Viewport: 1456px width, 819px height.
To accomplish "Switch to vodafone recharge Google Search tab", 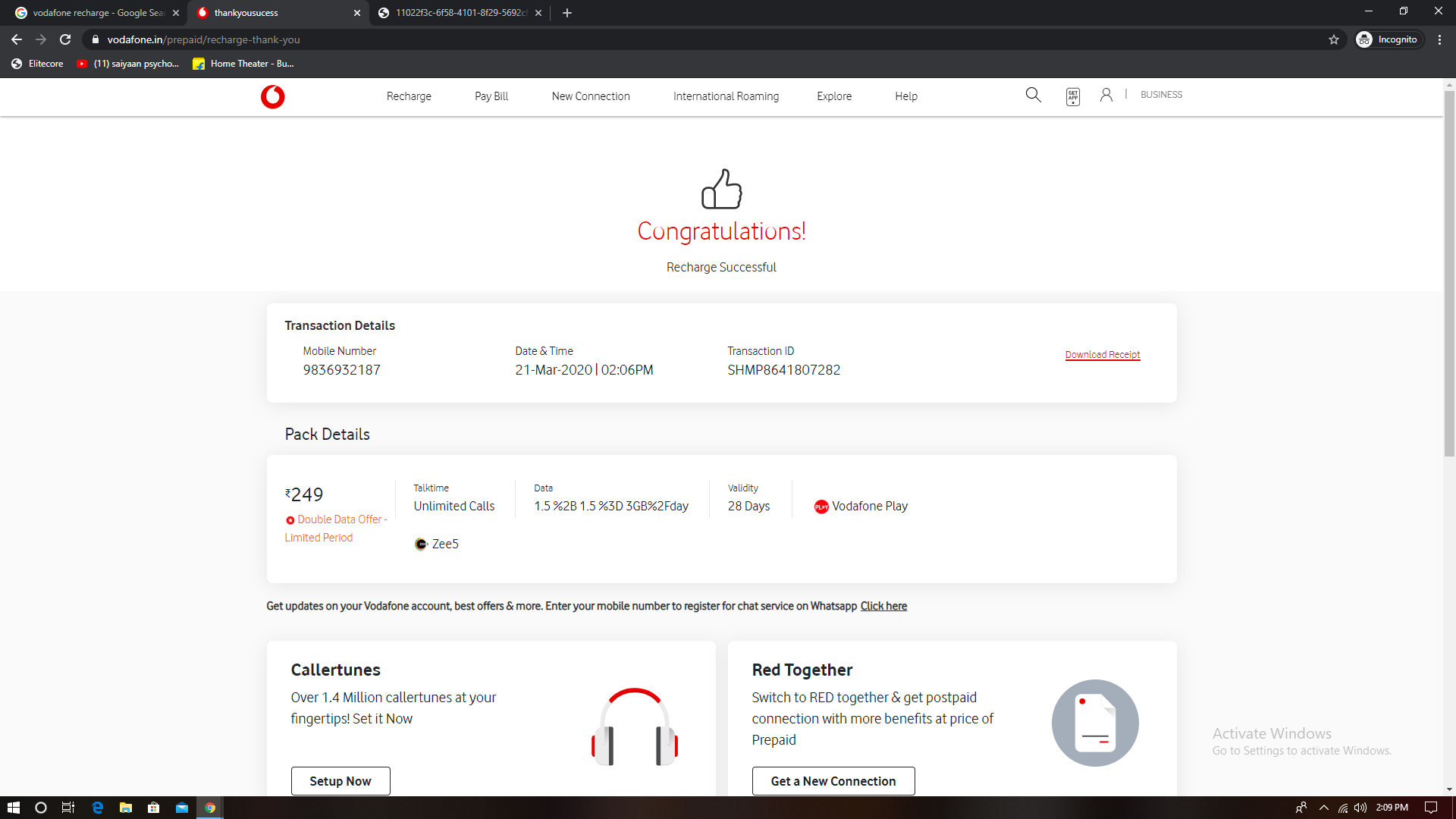I will [x=95, y=13].
